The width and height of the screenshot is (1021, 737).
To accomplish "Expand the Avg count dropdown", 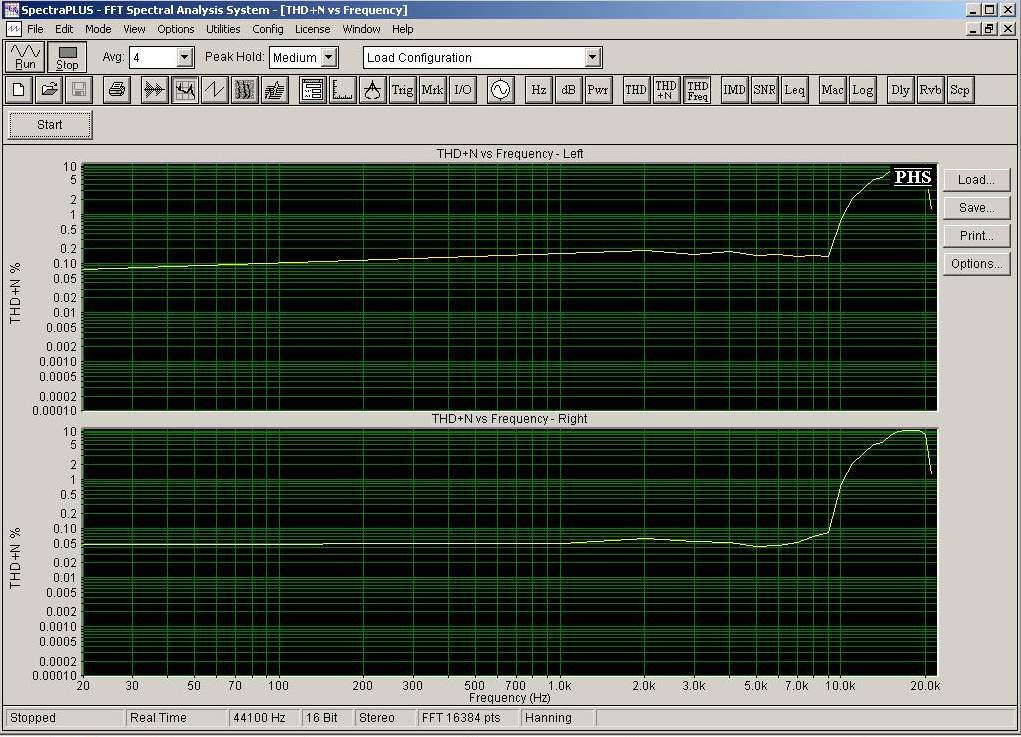I will tap(184, 58).
